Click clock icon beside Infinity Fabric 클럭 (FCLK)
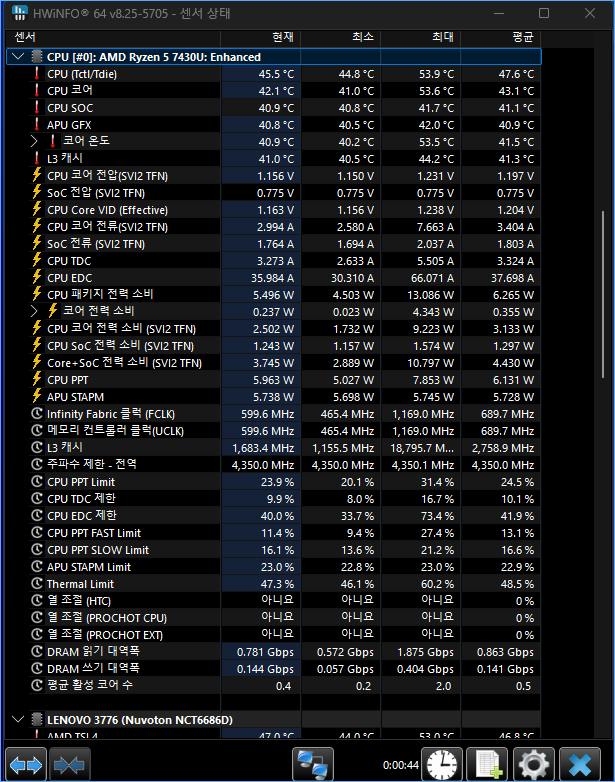 tap(37, 413)
